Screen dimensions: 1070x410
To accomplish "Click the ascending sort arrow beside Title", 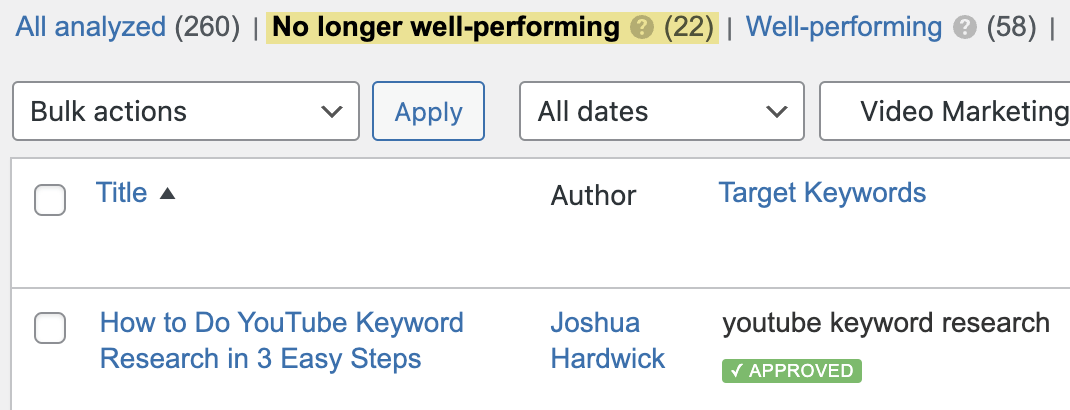I will [167, 194].
